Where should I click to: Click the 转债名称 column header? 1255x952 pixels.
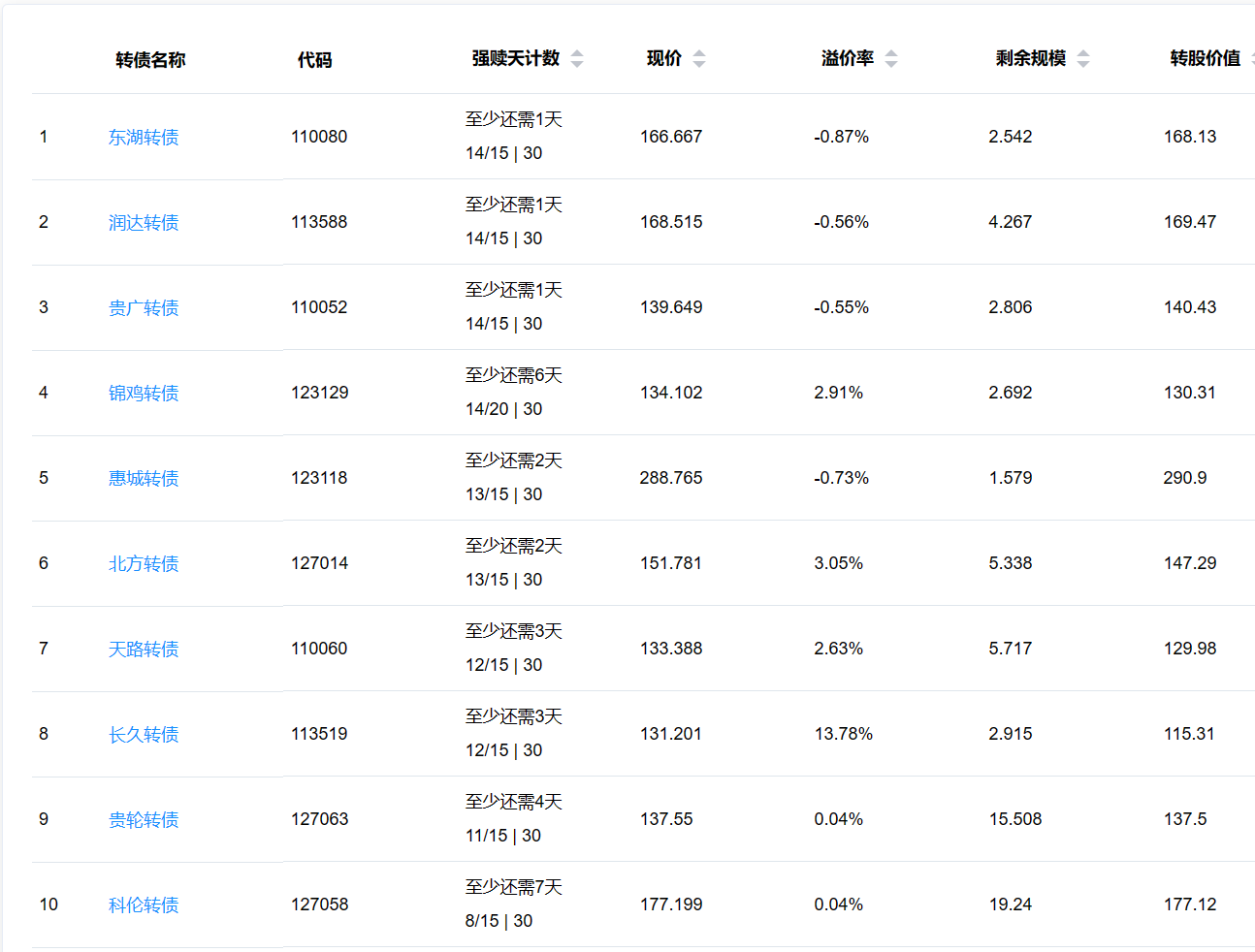(150, 60)
